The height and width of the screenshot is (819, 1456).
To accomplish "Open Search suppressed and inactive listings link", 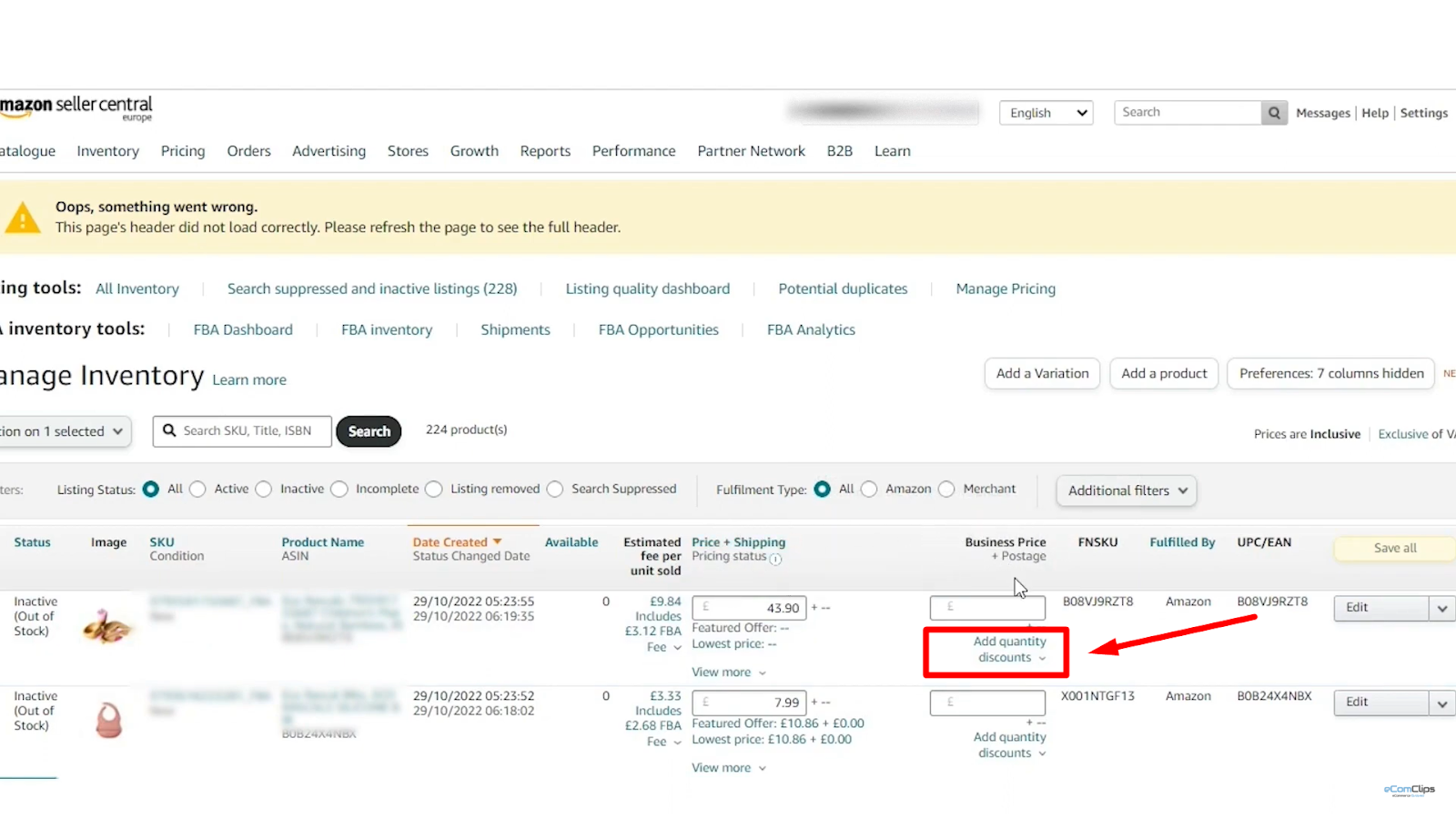I will point(372,288).
